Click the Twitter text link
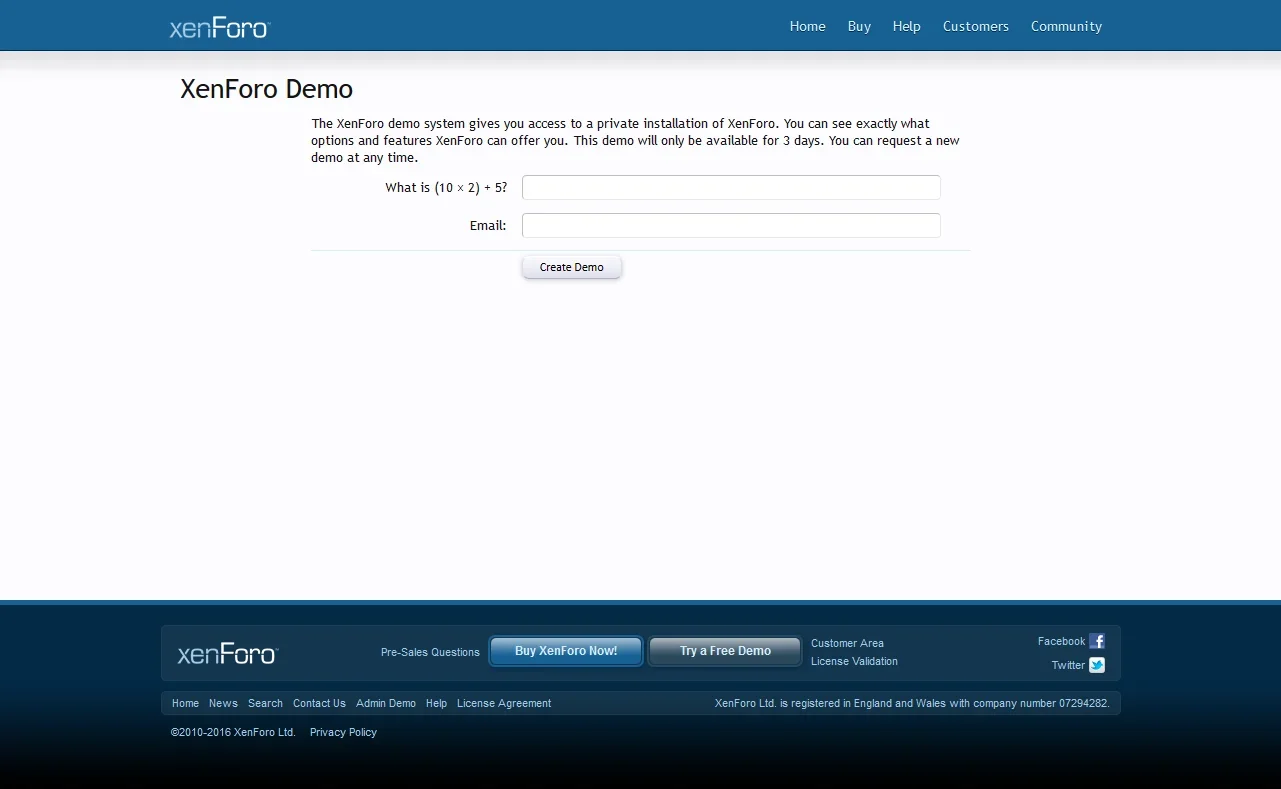 coord(1068,665)
